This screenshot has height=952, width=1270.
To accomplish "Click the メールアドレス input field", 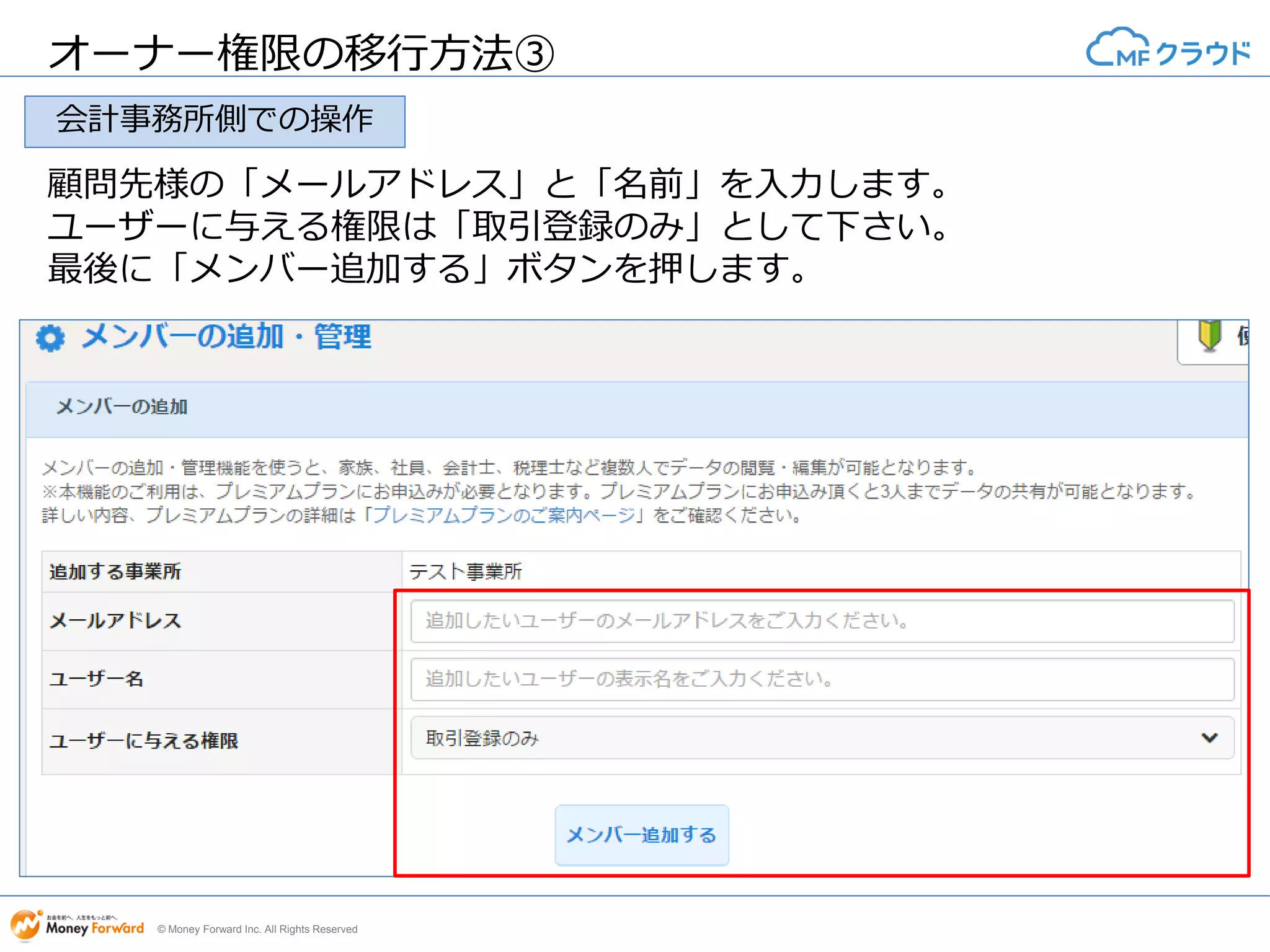I will (822, 621).
